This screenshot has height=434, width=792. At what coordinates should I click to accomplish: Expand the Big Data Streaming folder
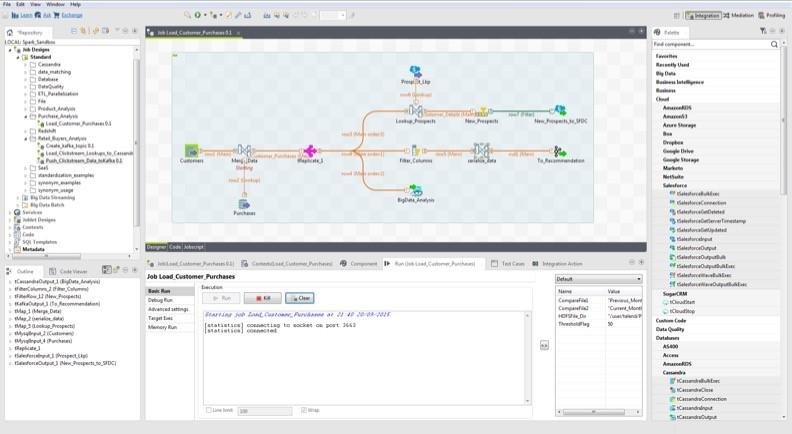pyautogui.click(x=18, y=197)
